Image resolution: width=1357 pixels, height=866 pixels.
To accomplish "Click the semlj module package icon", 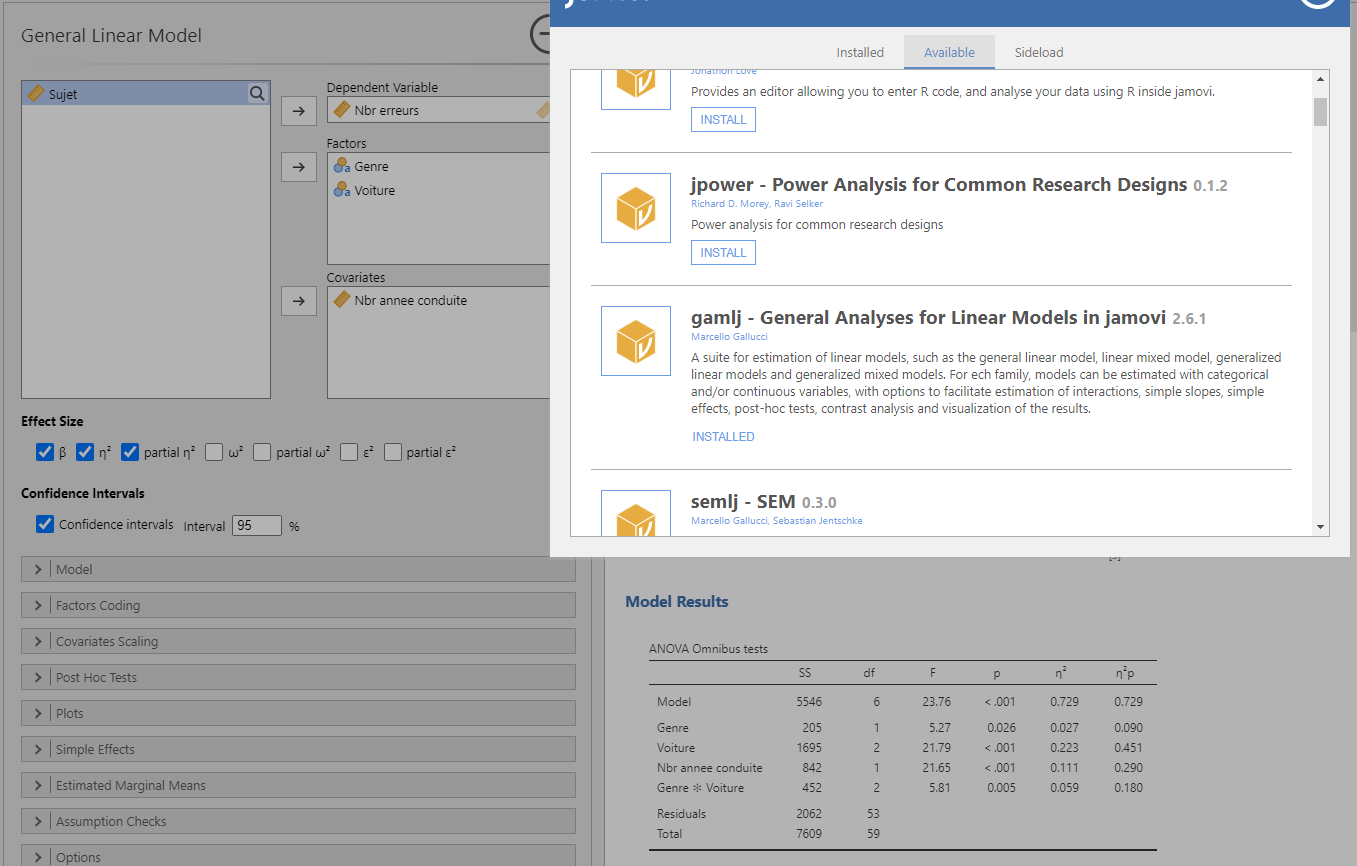I will [635, 515].
